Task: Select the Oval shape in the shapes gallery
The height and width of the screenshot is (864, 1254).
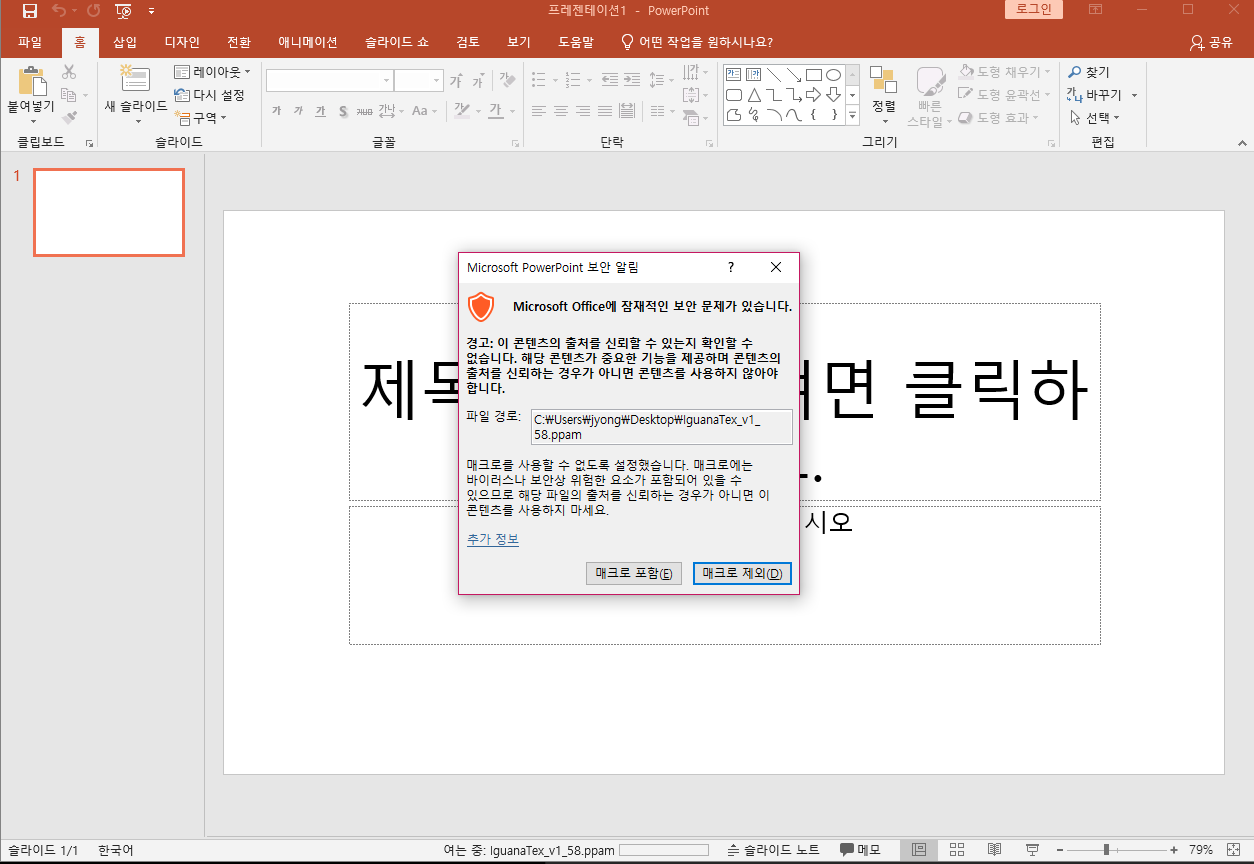Action: click(833, 76)
